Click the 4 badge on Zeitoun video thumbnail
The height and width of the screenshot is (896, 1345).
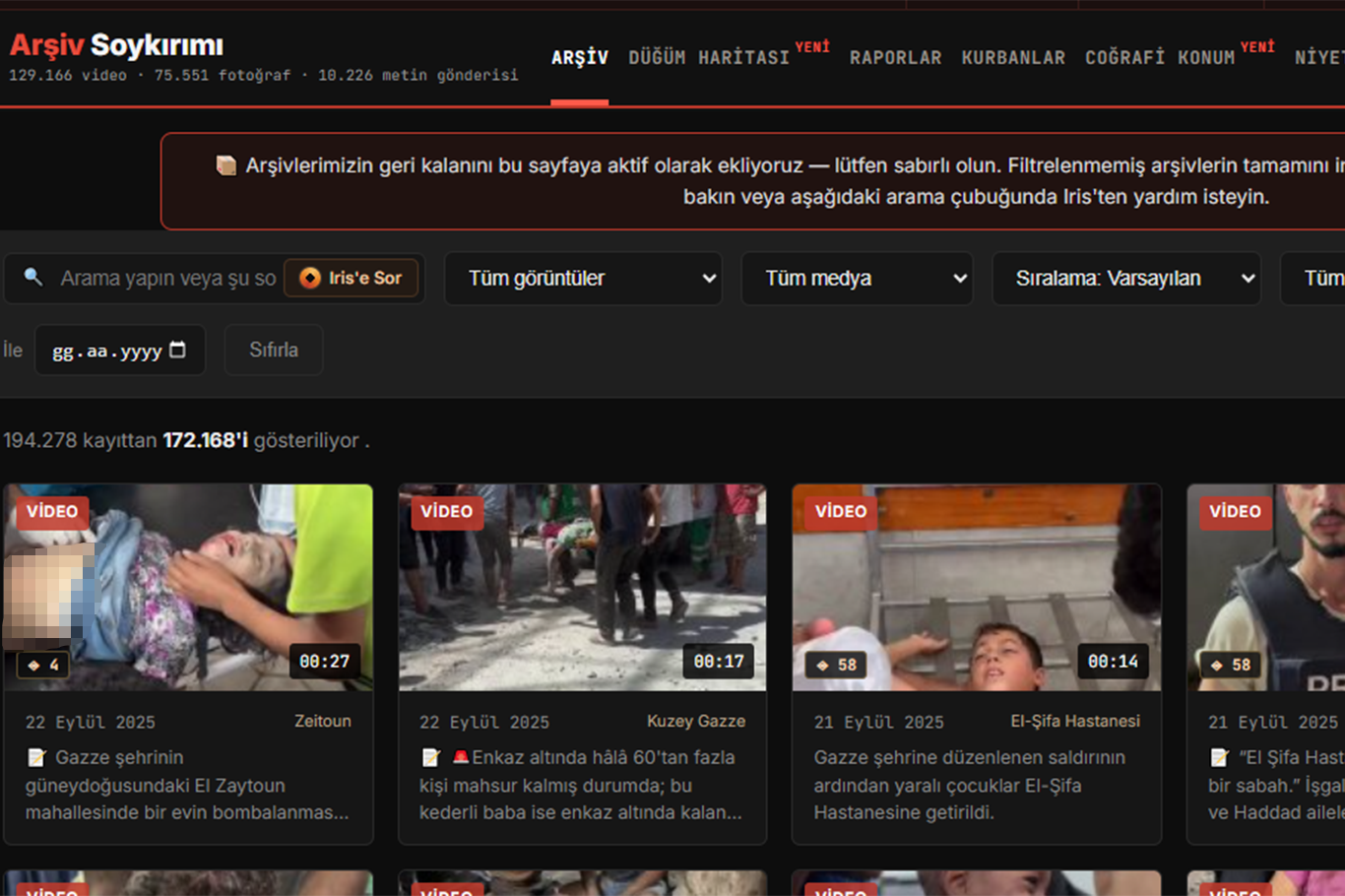tap(43, 665)
